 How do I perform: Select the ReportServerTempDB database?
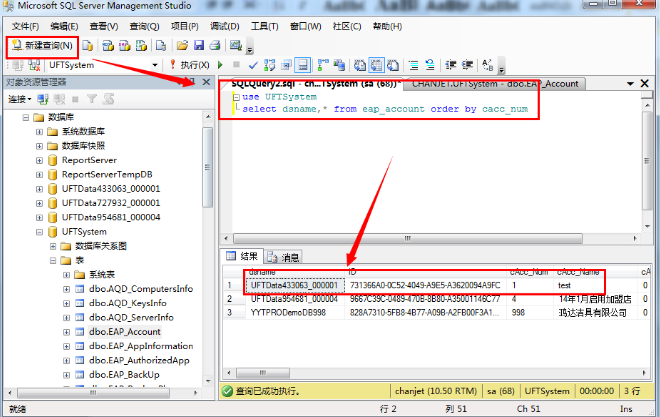pyautogui.click(x=107, y=174)
